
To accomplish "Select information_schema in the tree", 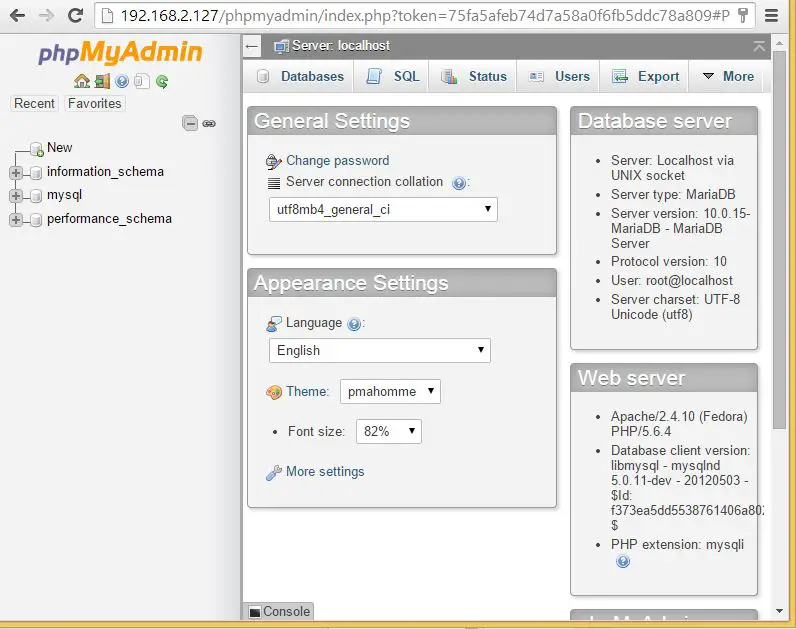I will 105,172.
